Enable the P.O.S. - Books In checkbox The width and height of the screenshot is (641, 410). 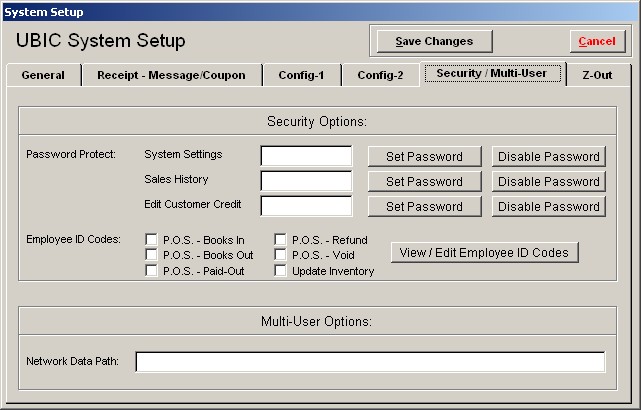pyautogui.click(x=151, y=240)
